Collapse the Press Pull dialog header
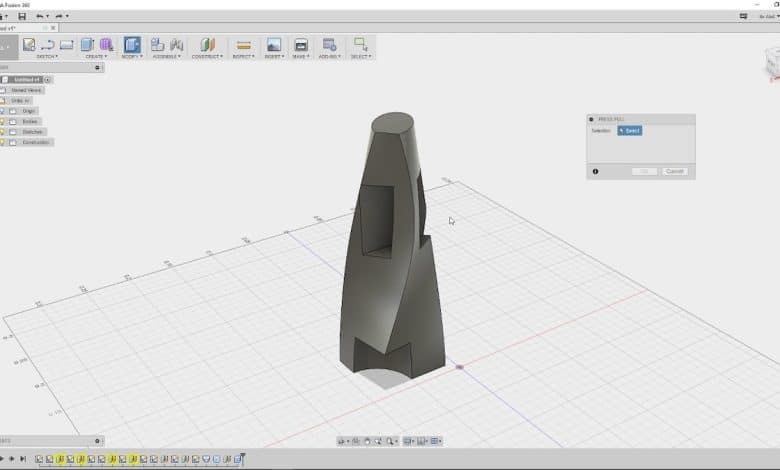This screenshot has width=780, height=470. 591,119
